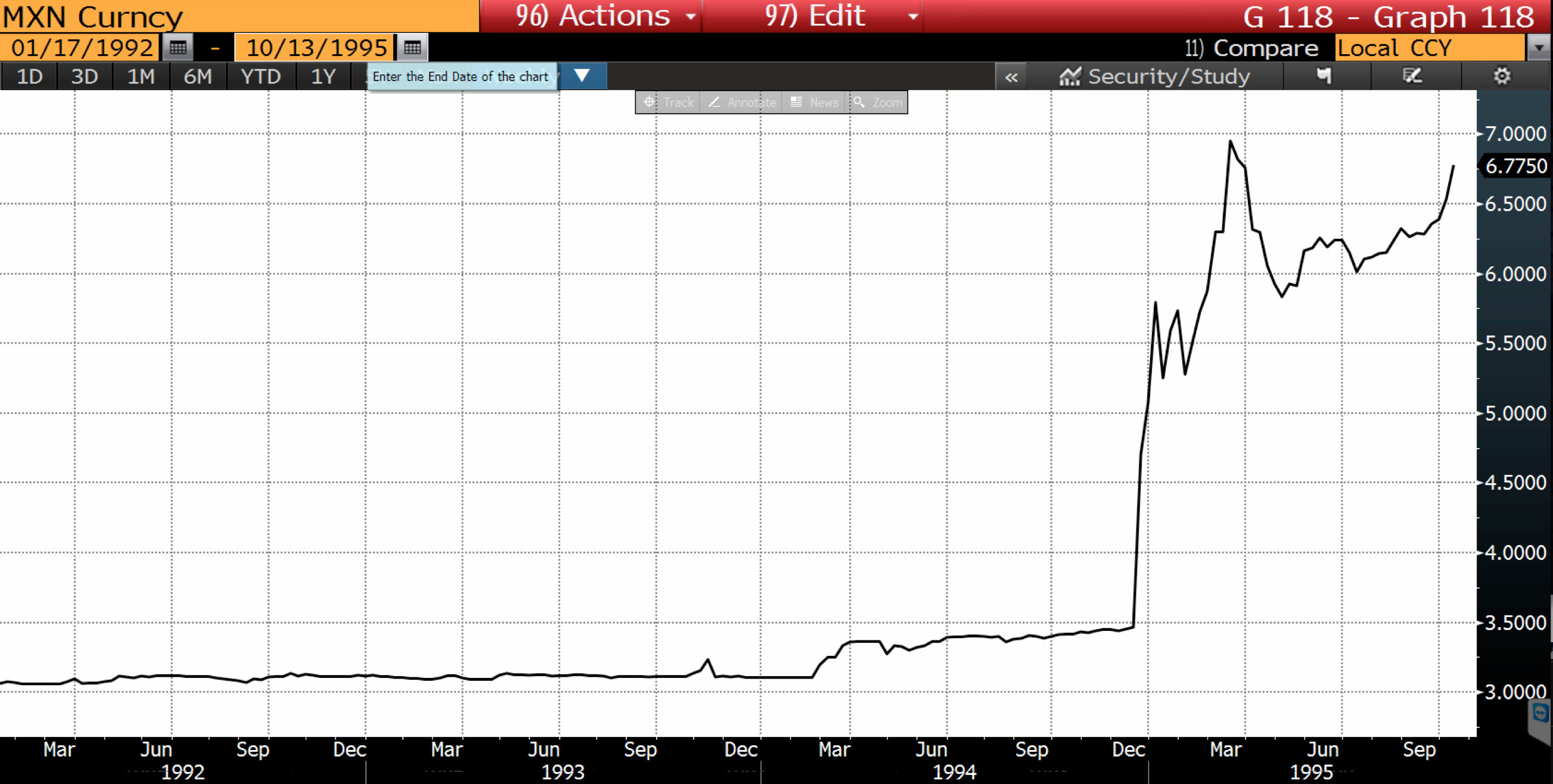The height and width of the screenshot is (784, 1553).
Task: Click the 7.0000 y-axis label
Action: tap(1515, 134)
